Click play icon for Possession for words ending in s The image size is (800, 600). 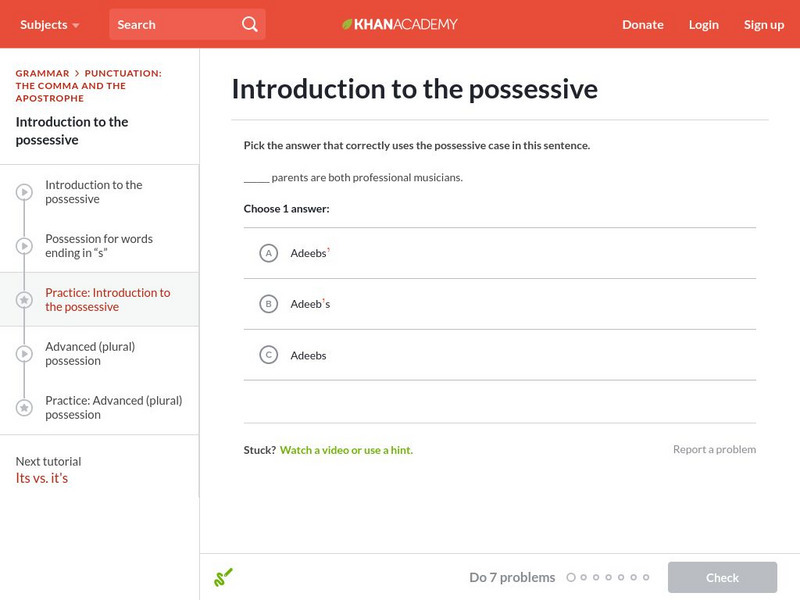pos(24,246)
